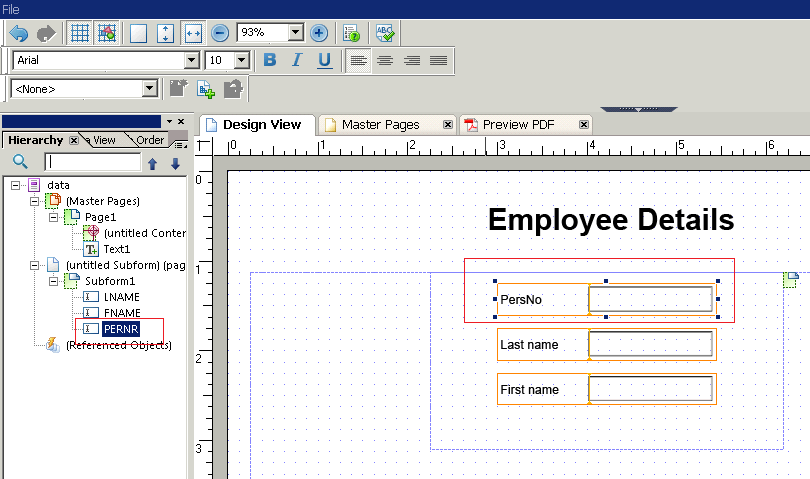Click the Fit Page view icon
This screenshot has width=810, height=479.
click(138, 33)
